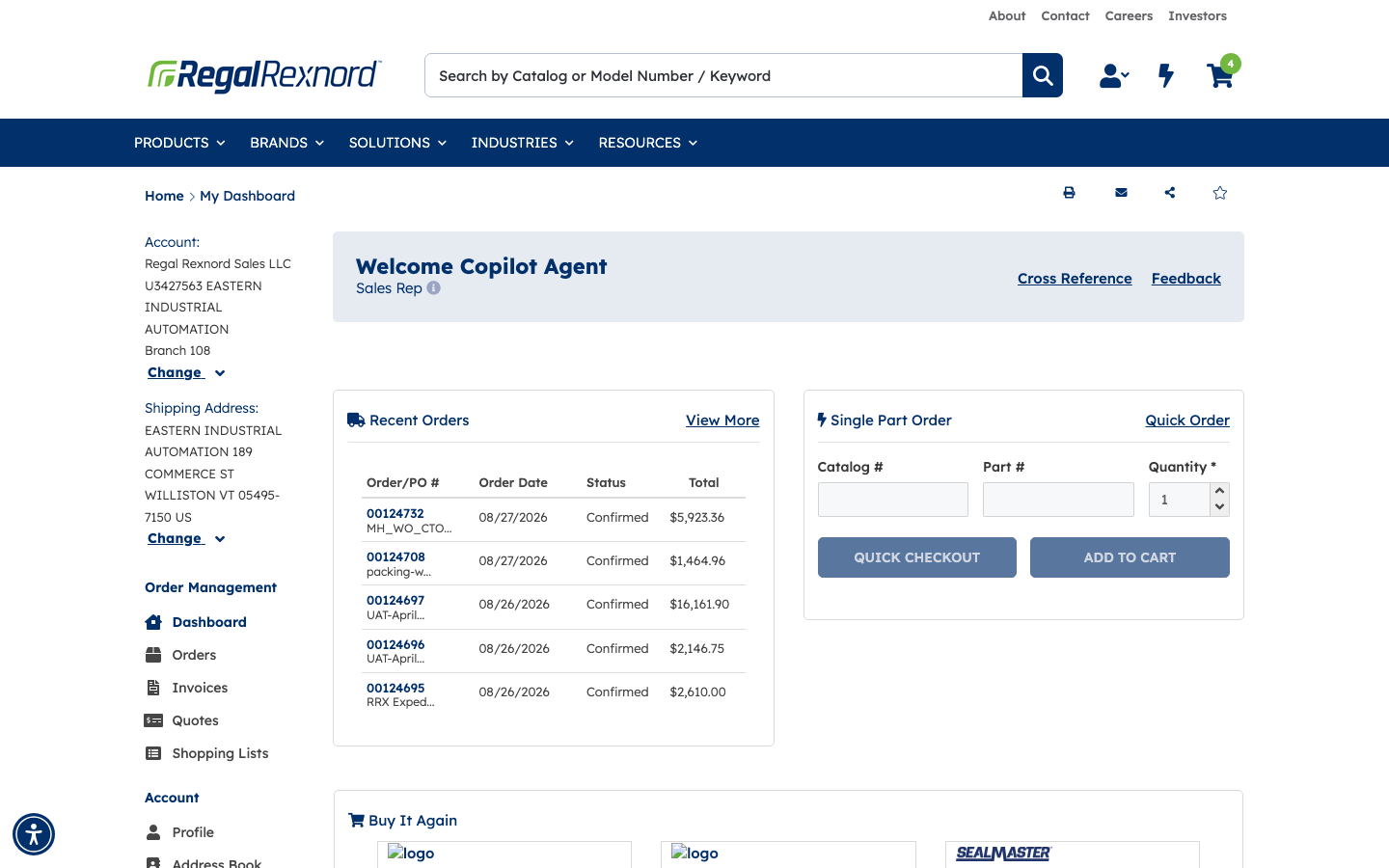Image resolution: width=1389 pixels, height=868 pixels.
Task: Click the $16,161.90 order total
Action: coord(699,604)
